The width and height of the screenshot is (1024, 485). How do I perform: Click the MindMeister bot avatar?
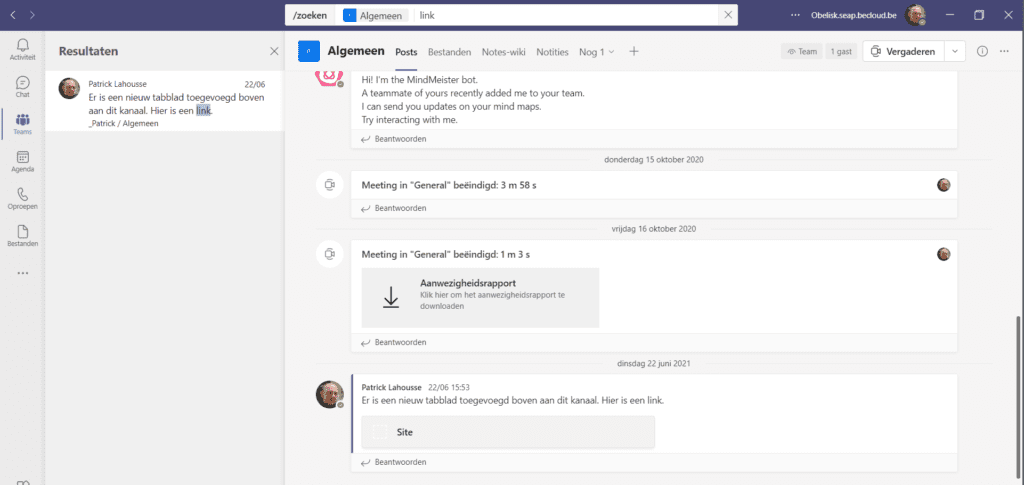tap(330, 79)
